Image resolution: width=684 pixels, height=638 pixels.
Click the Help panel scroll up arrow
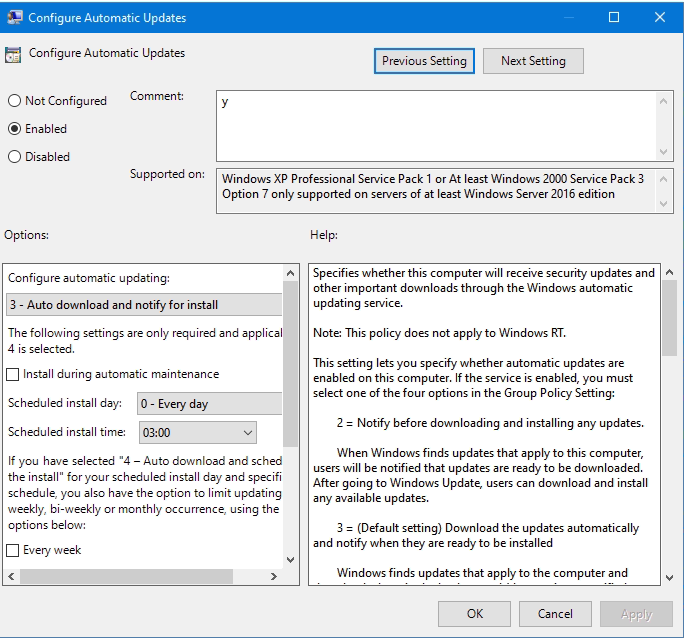tap(670, 273)
